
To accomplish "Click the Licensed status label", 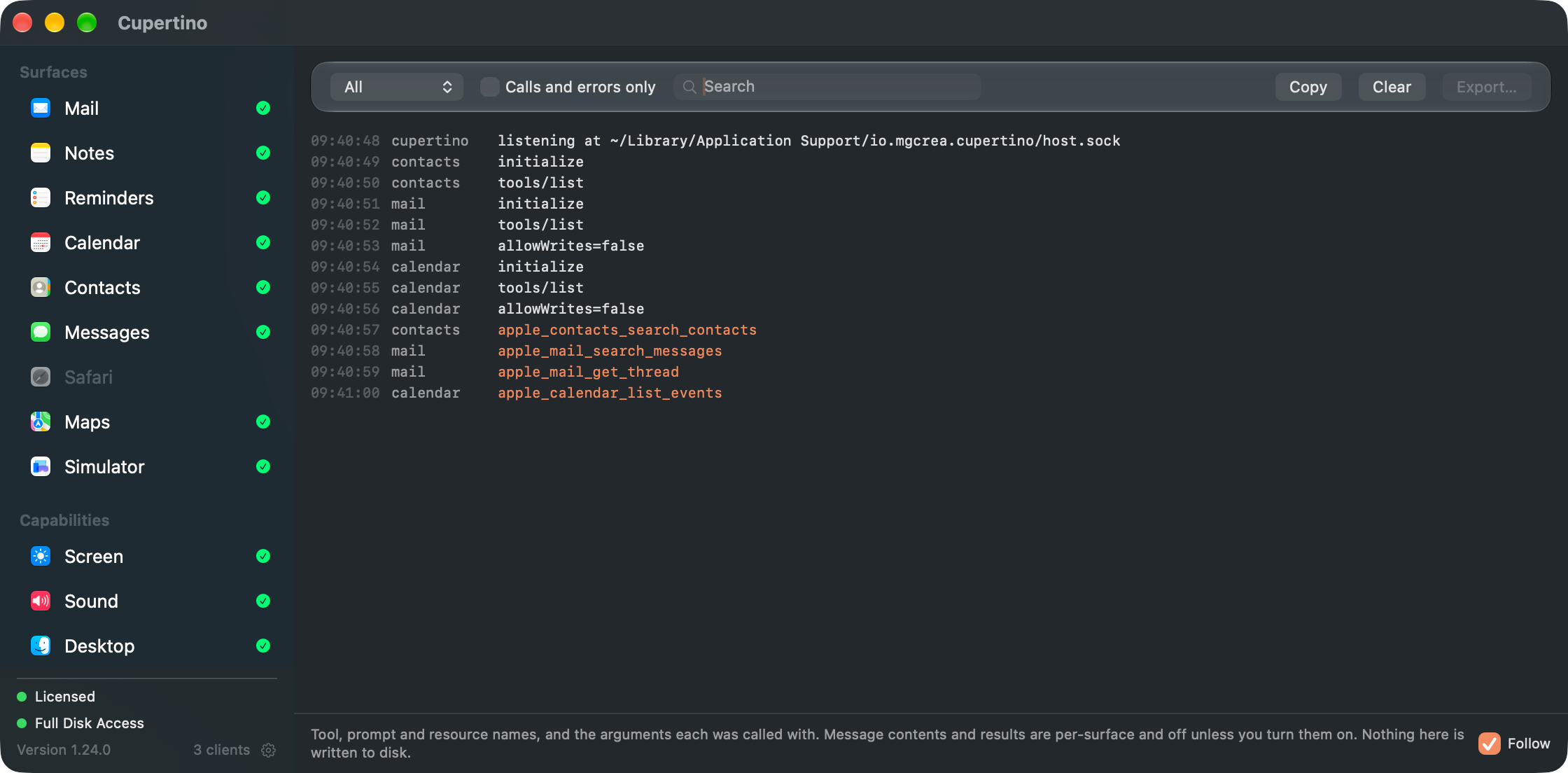I will tap(65, 697).
